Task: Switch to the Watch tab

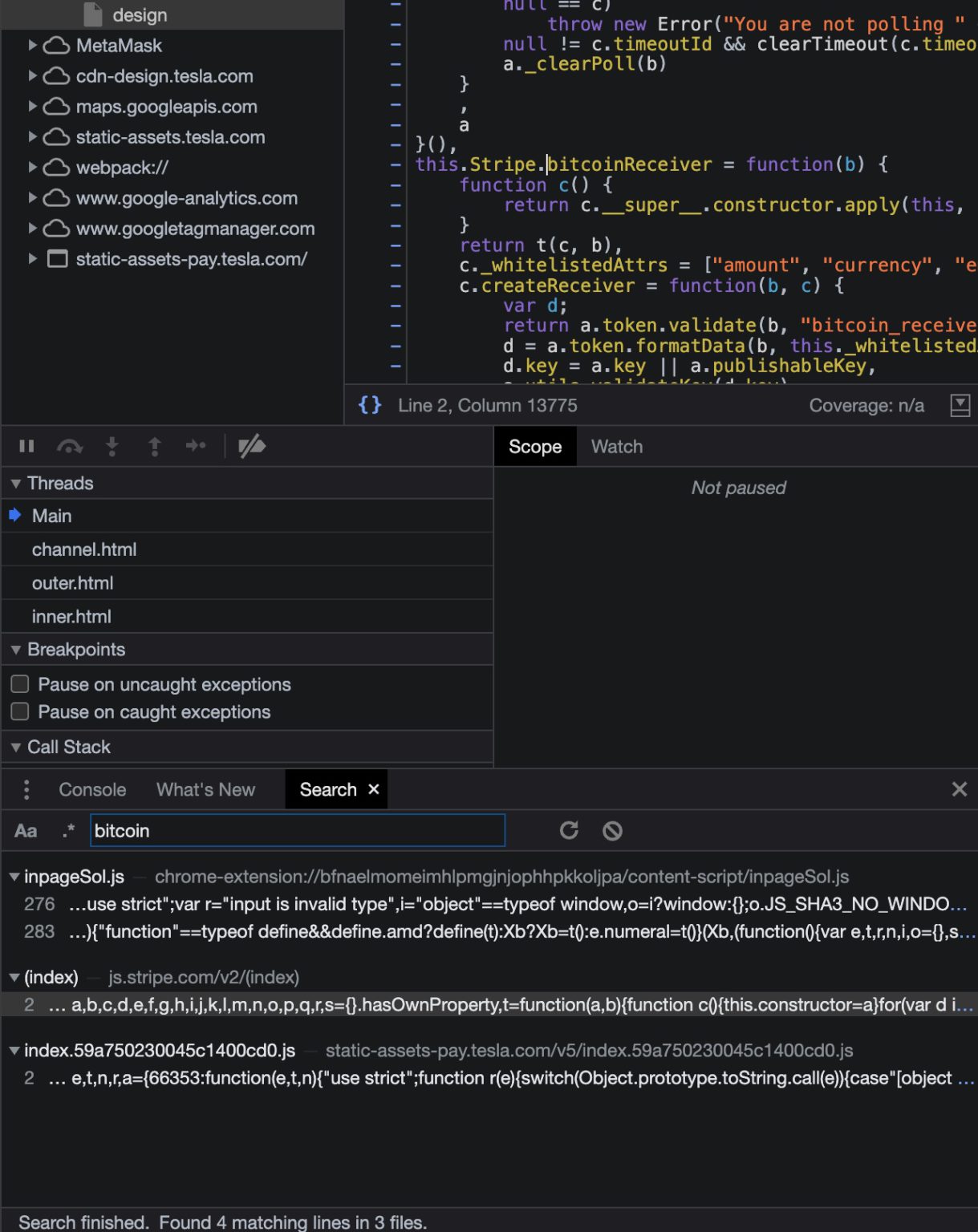Action: 616,447
